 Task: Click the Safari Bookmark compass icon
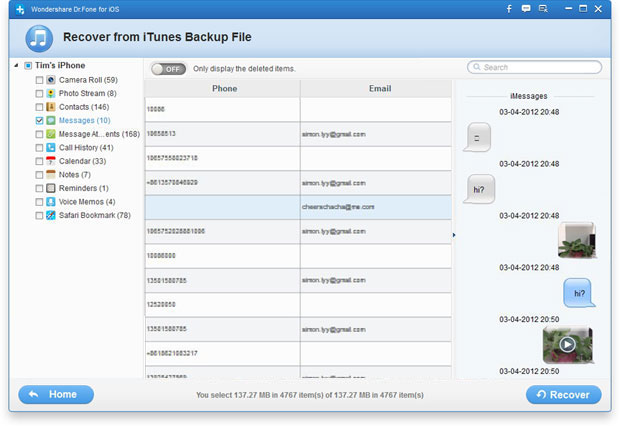coord(51,215)
